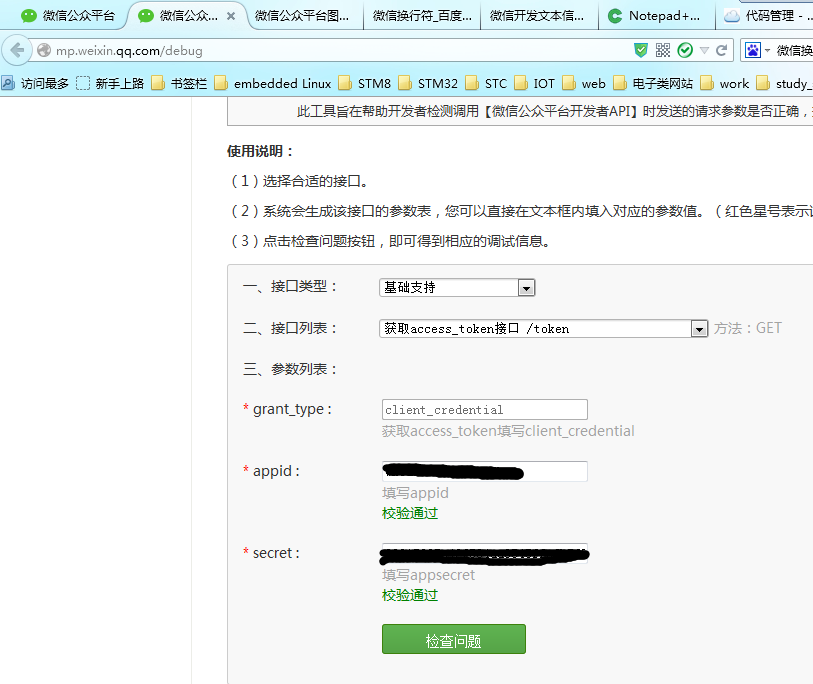This screenshot has height=684, width=813.
Task: Open the 新手上路 bookmark link
Action: coord(111,84)
